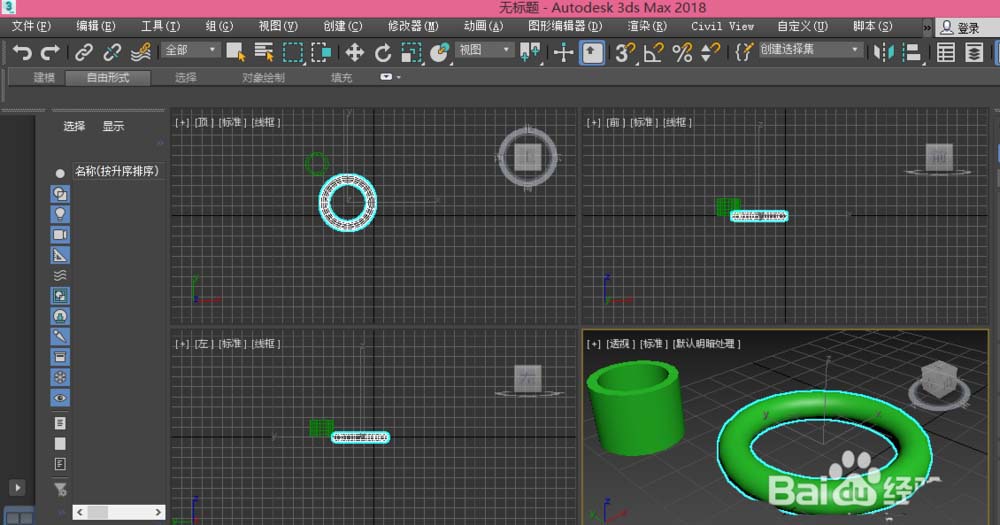Select the Select and Rotate tool
1000x525 pixels.
pos(383,52)
